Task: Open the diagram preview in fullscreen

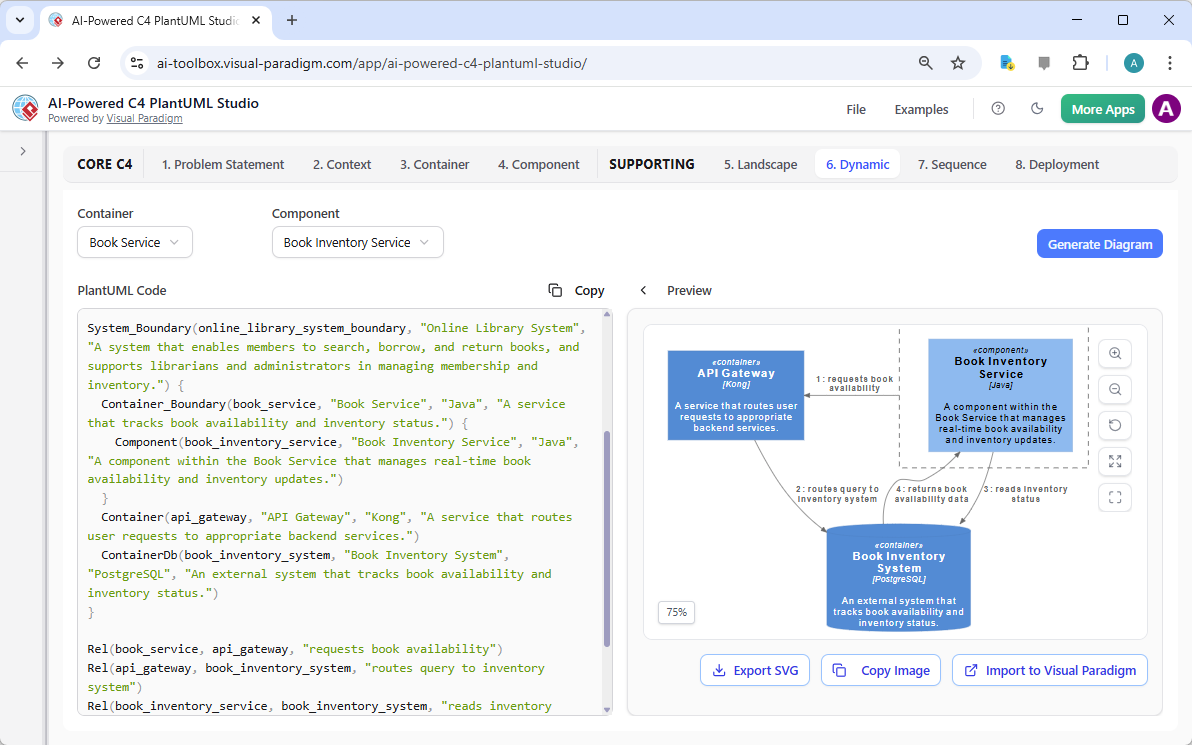Action: coord(1115,497)
